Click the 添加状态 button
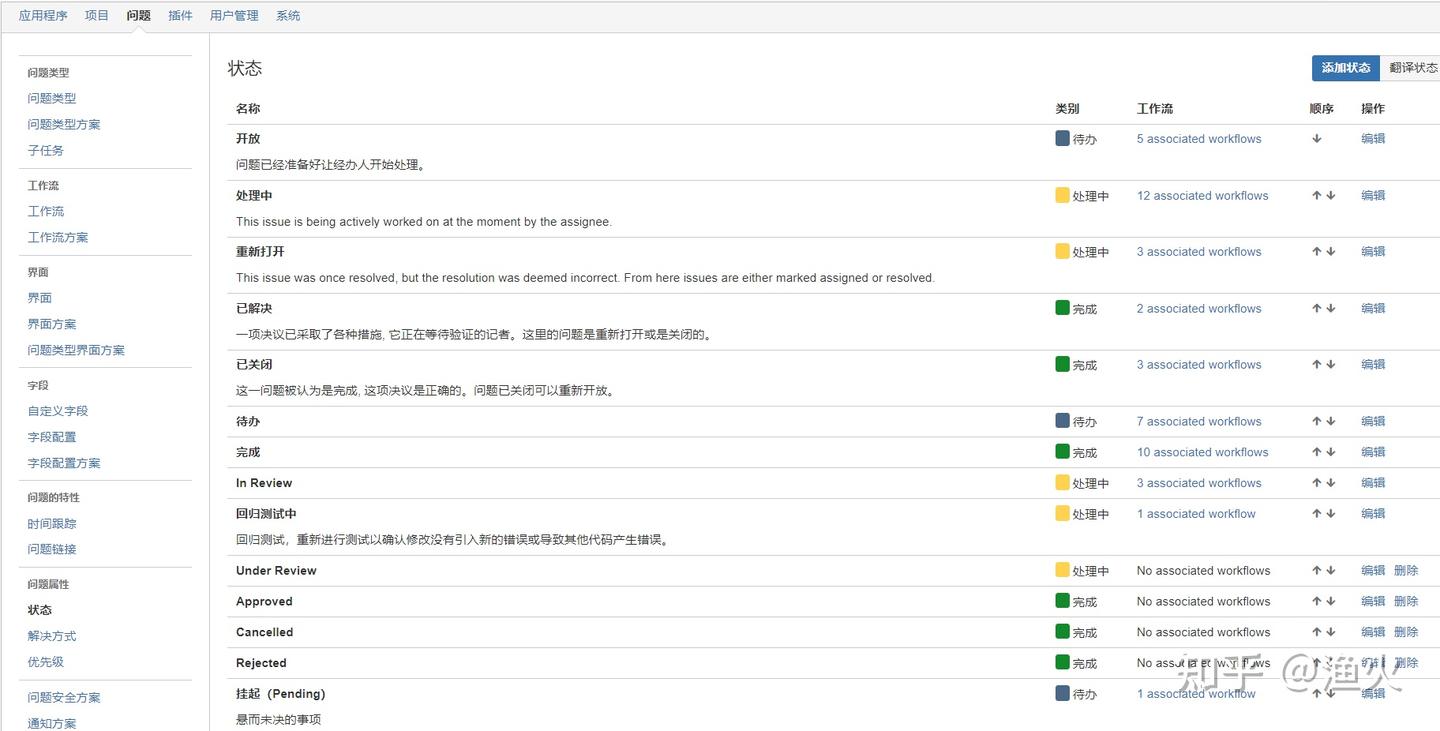This screenshot has width=1440, height=731. tap(1345, 68)
